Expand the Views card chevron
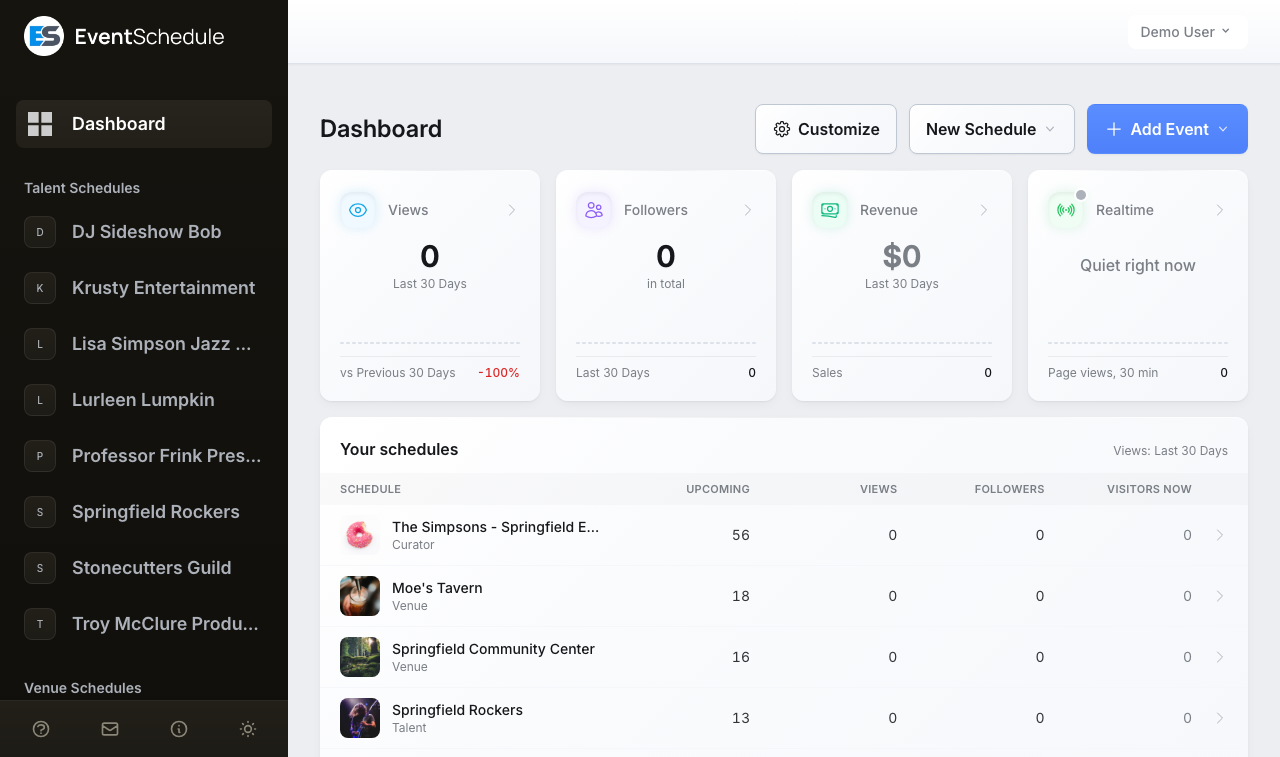This screenshot has width=1280, height=757. coord(512,210)
